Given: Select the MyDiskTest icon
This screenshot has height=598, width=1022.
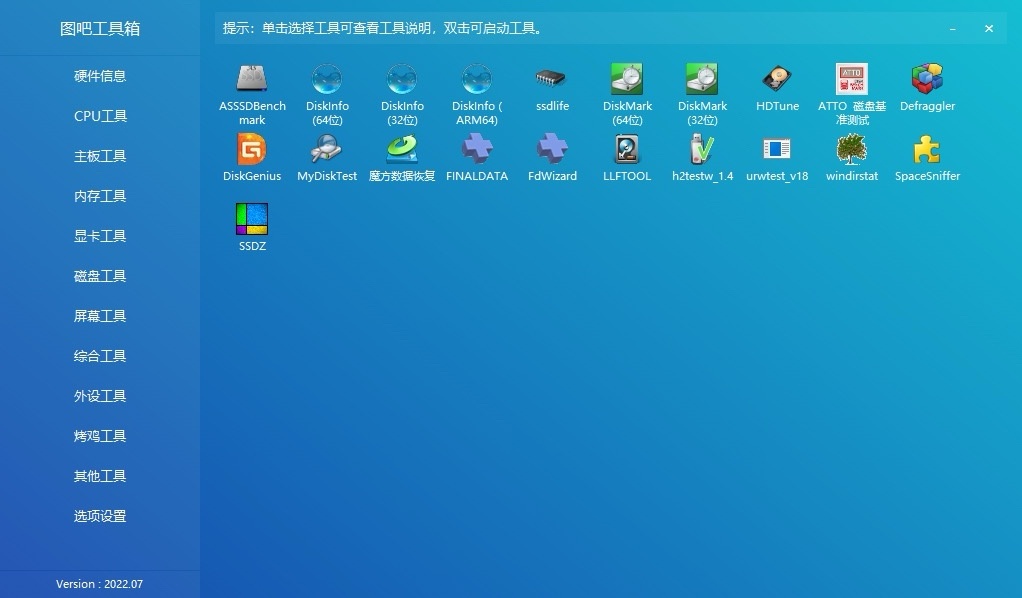Looking at the screenshot, I should point(327,149).
